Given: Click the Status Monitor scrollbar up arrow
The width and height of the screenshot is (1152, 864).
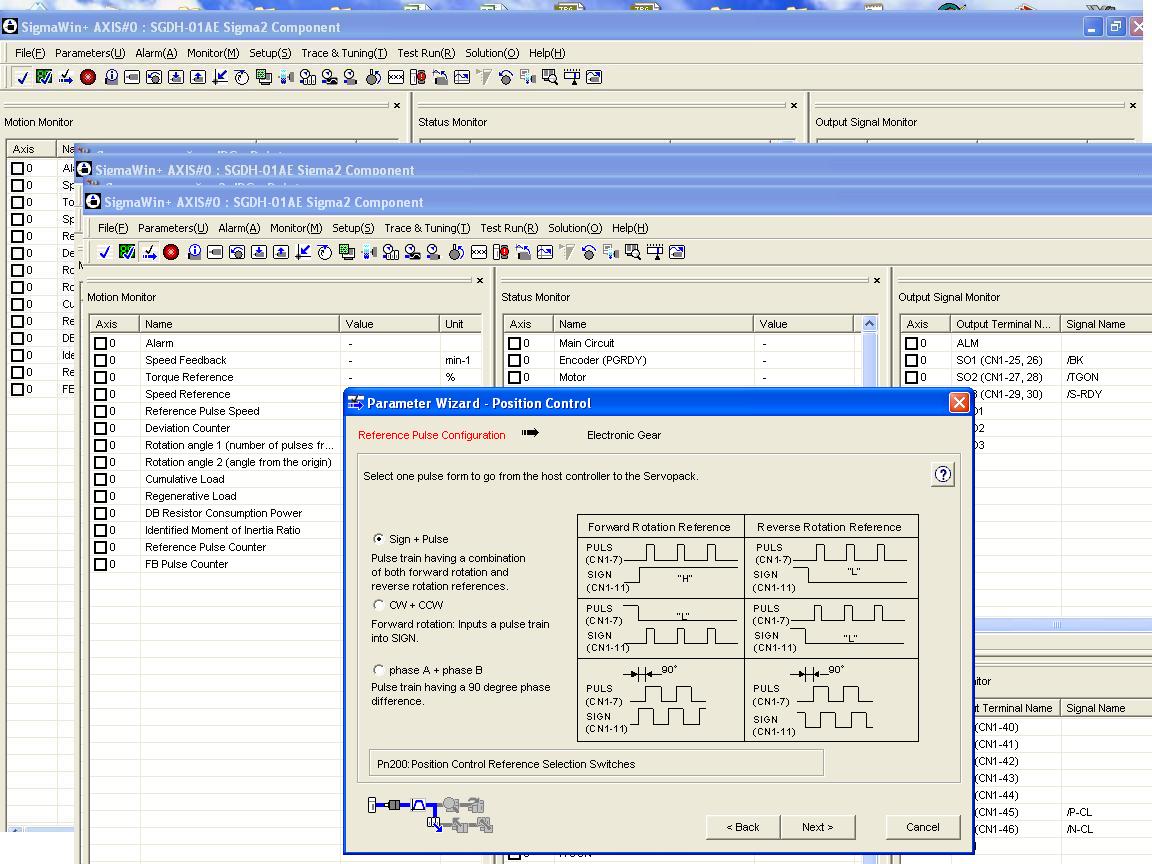Looking at the screenshot, I should tap(869, 323).
